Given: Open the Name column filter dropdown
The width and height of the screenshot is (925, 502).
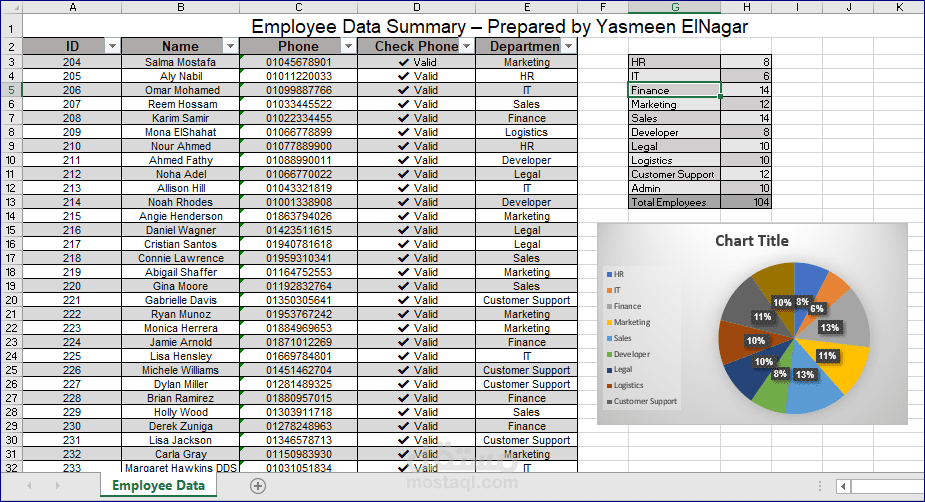Looking at the screenshot, I should pyautogui.click(x=230, y=46).
